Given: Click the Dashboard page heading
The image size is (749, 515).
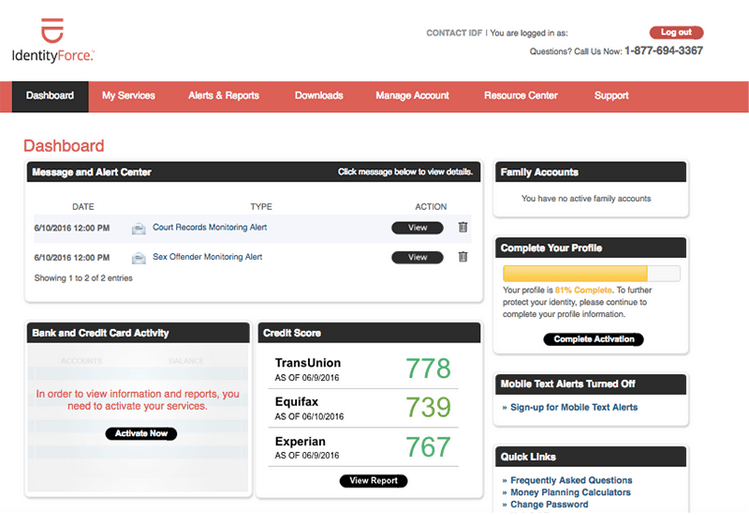Looking at the screenshot, I should (64, 146).
